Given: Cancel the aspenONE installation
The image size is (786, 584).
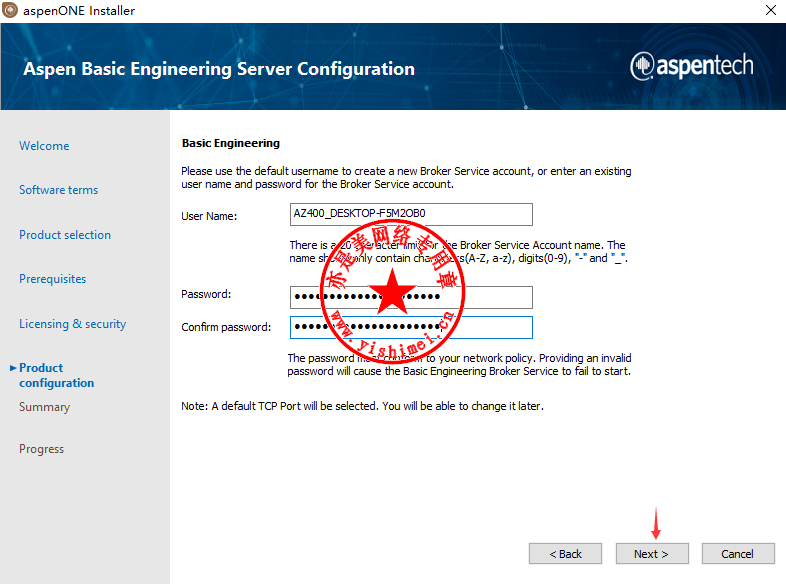Looking at the screenshot, I should tap(738, 553).
